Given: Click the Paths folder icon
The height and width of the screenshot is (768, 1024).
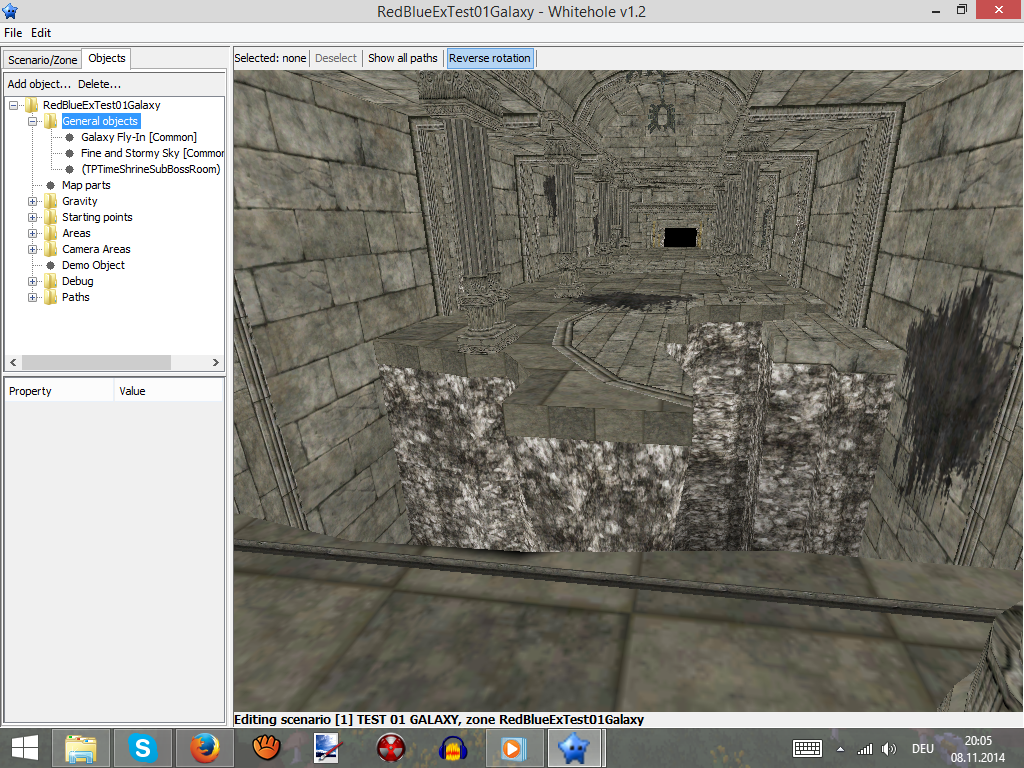Looking at the screenshot, I should tap(50, 297).
